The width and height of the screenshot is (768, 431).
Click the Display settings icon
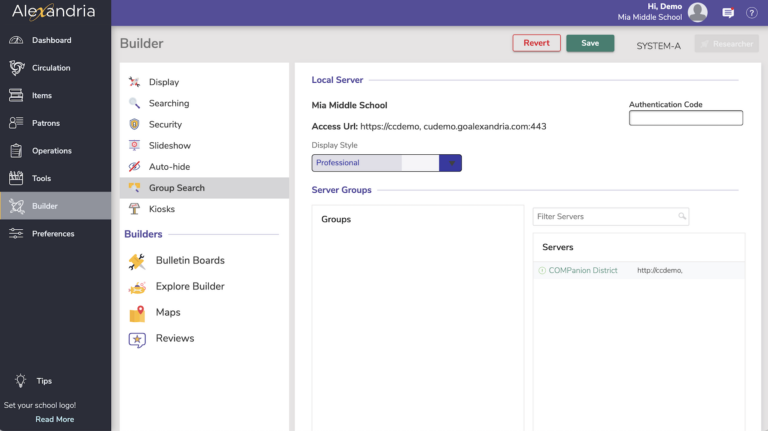[x=134, y=82]
